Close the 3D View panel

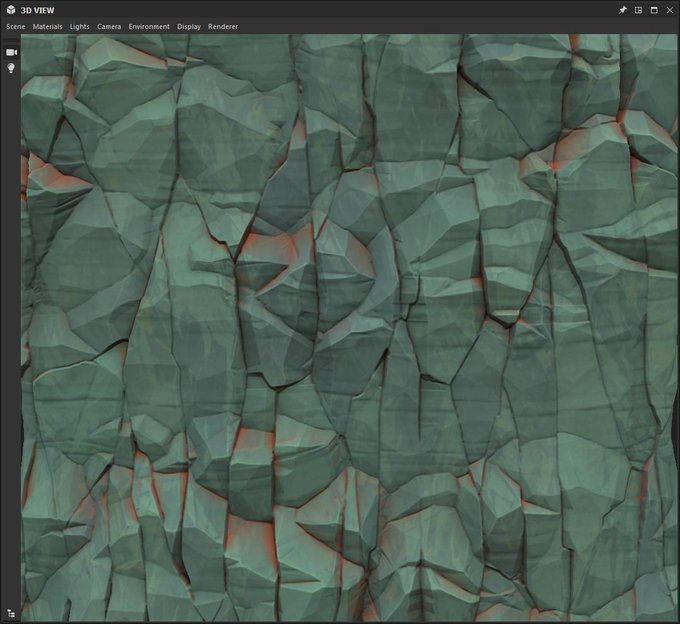670,10
